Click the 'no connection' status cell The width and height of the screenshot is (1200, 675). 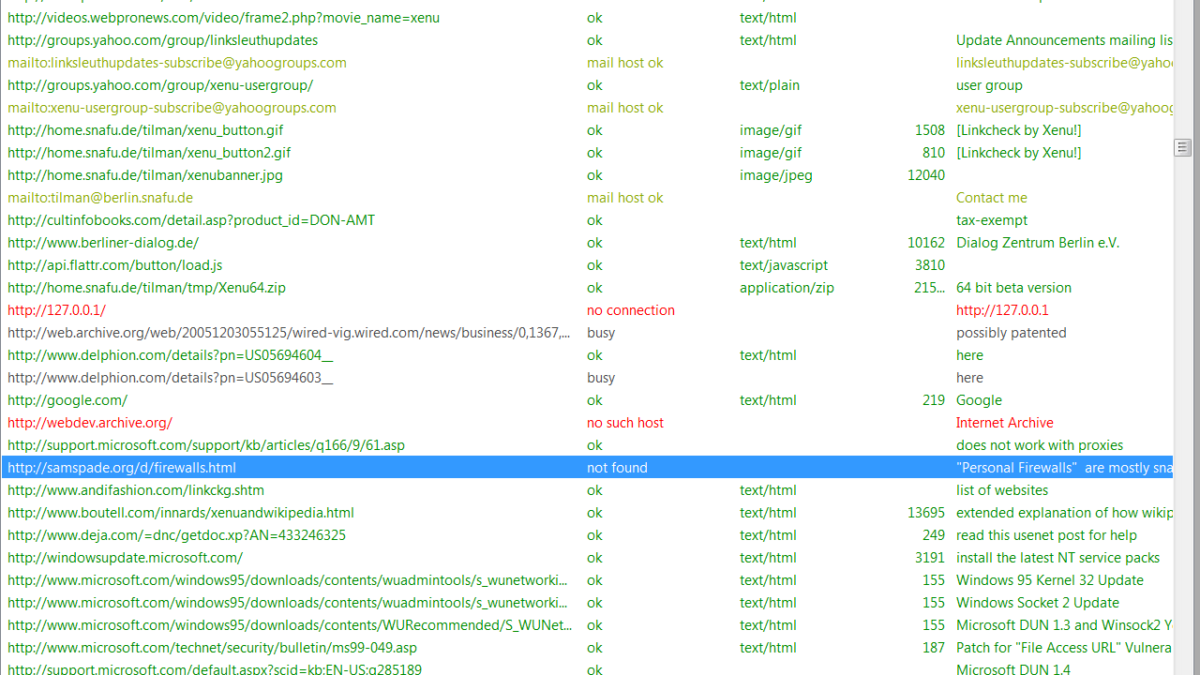tap(631, 310)
